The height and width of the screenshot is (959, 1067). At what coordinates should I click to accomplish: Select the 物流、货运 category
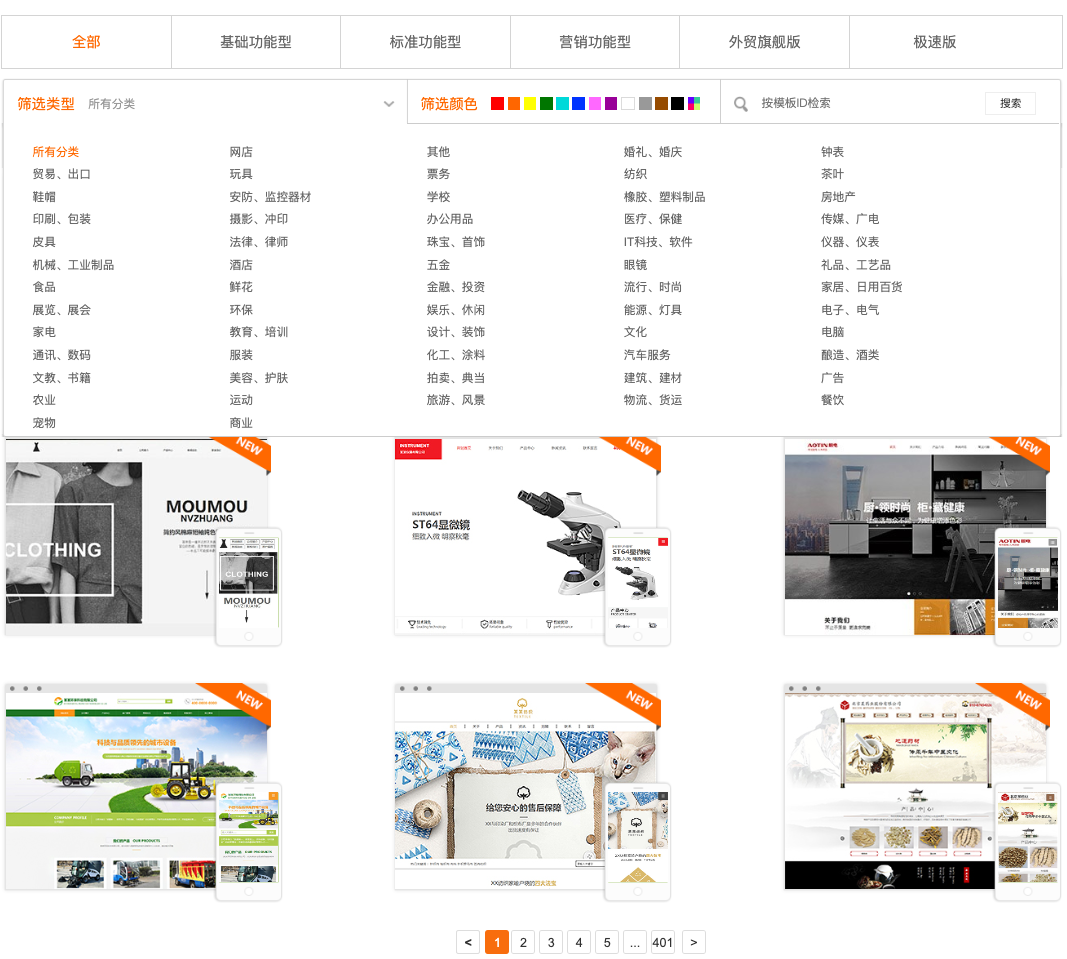pyautogui.click(x=653, y=400)
